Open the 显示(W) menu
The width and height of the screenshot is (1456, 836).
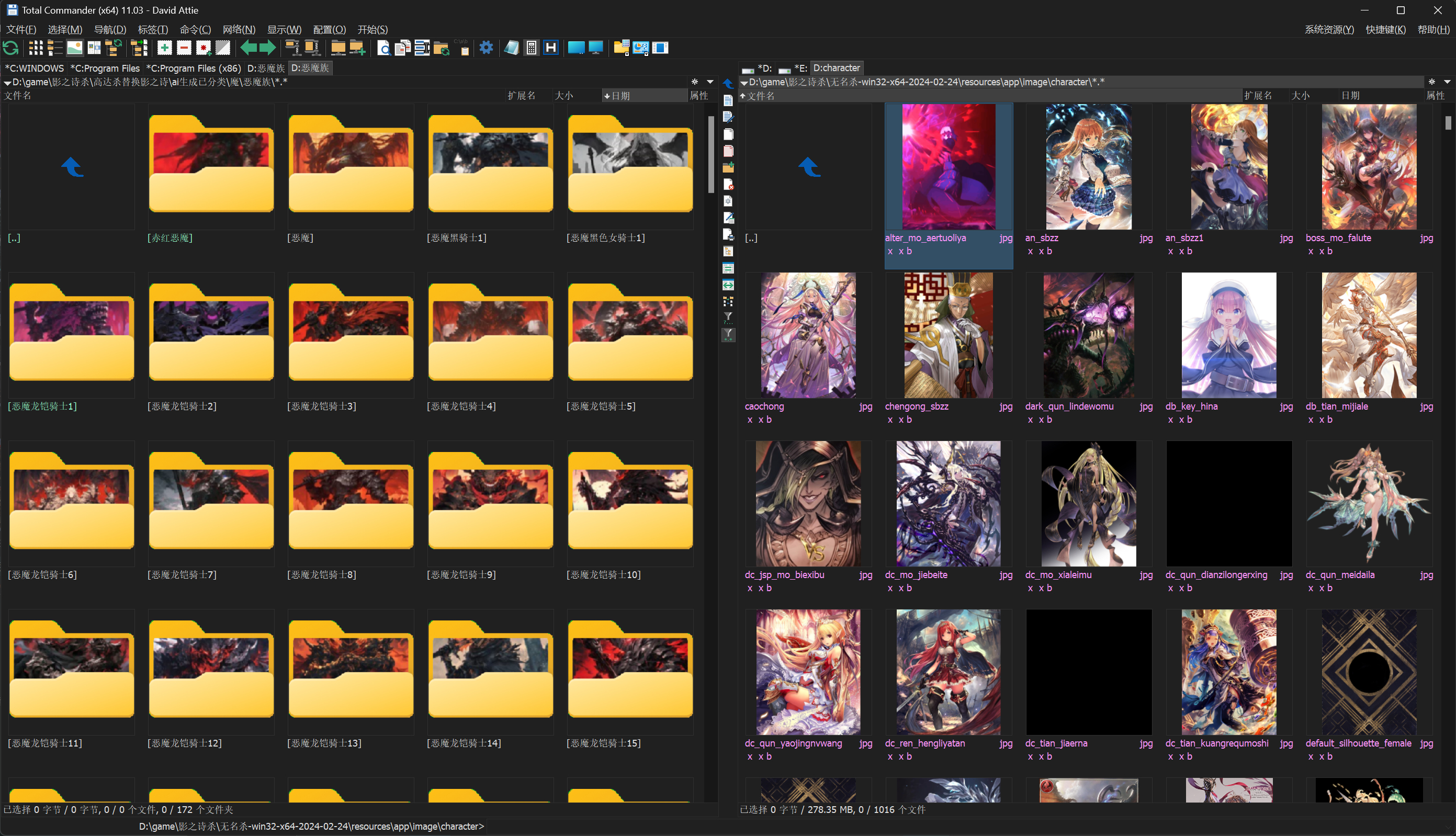click(x=284, y=29)
